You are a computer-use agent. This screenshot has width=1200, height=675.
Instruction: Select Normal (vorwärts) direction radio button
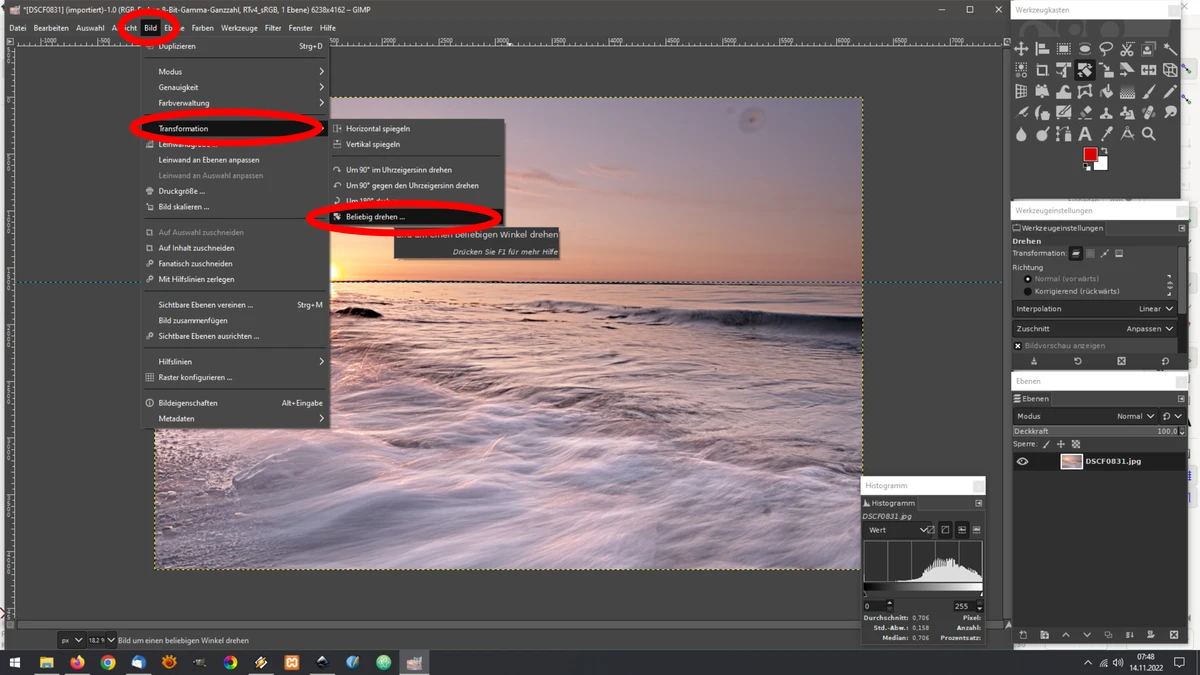[1028, 279]
